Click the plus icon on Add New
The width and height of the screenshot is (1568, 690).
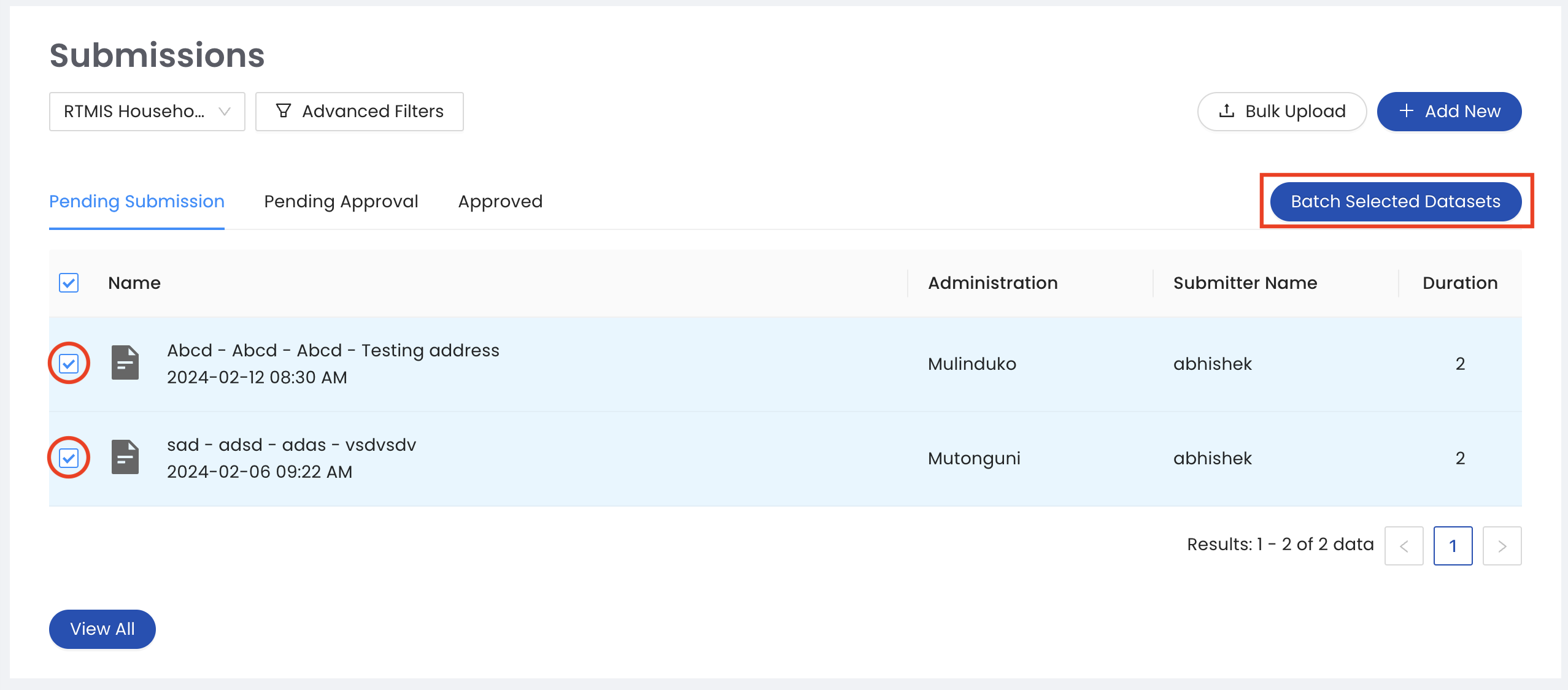tap(1407, 111)
